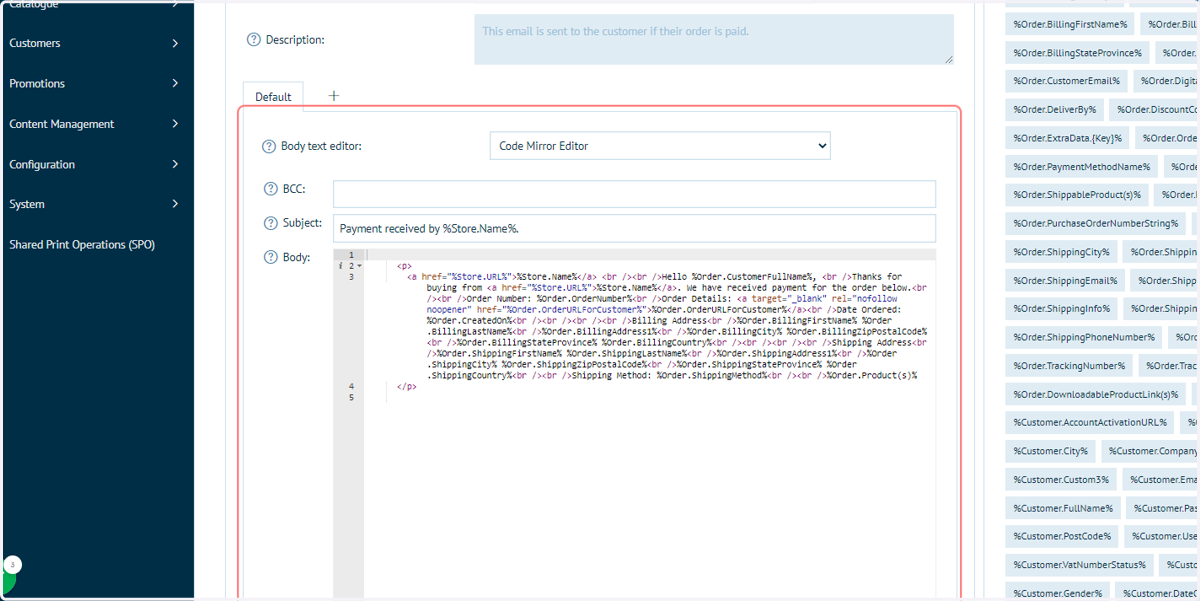Insert %Order.TrackingNumber% token
1200x601 pixels.
pos(1069,366)
